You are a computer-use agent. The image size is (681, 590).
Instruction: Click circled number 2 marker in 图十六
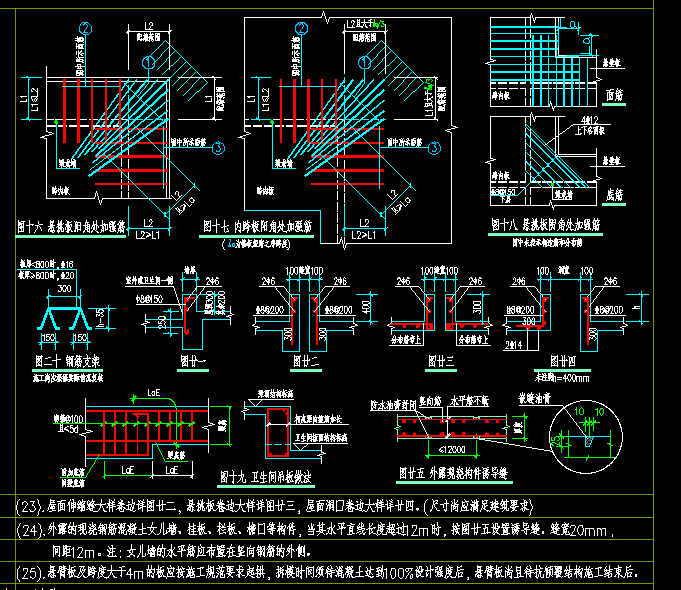[x=86, y=29]
